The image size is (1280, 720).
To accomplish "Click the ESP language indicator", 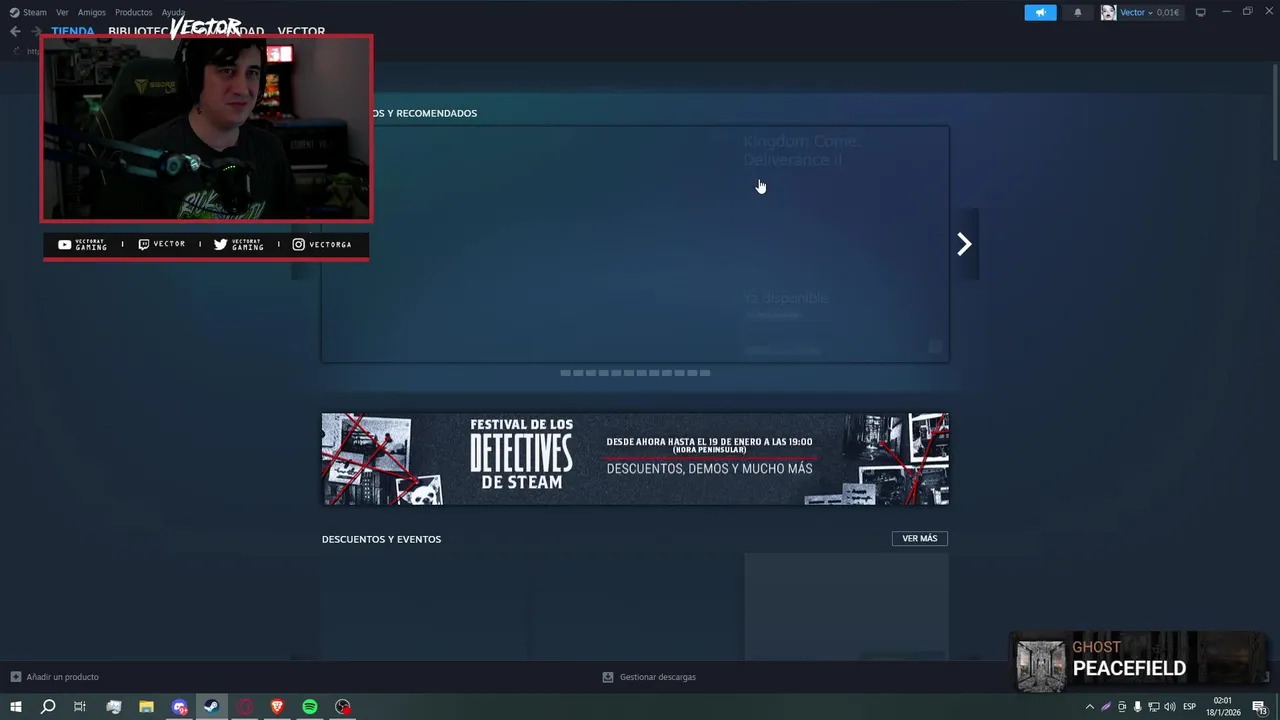I will [1190, 707].
